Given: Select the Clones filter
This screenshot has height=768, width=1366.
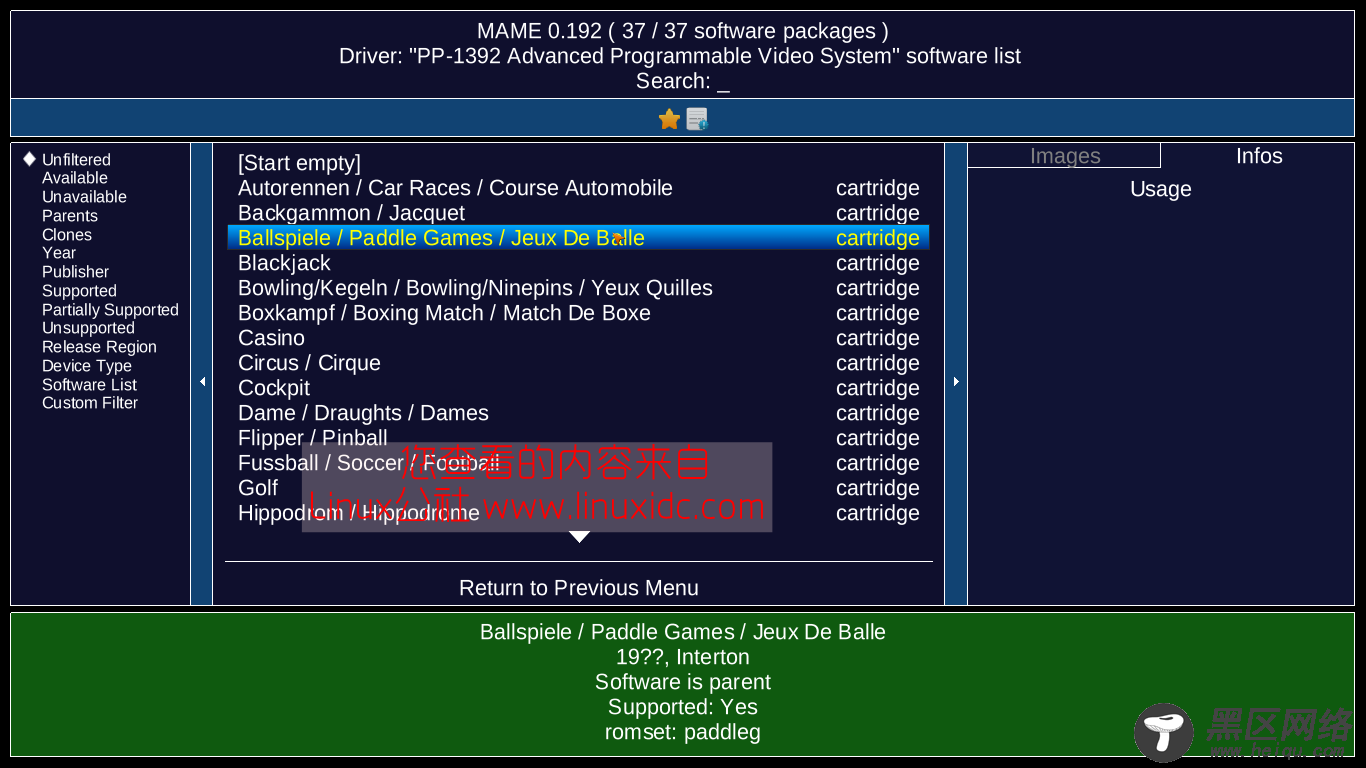Looking at the screenshot, I should (x=67, y=235).
